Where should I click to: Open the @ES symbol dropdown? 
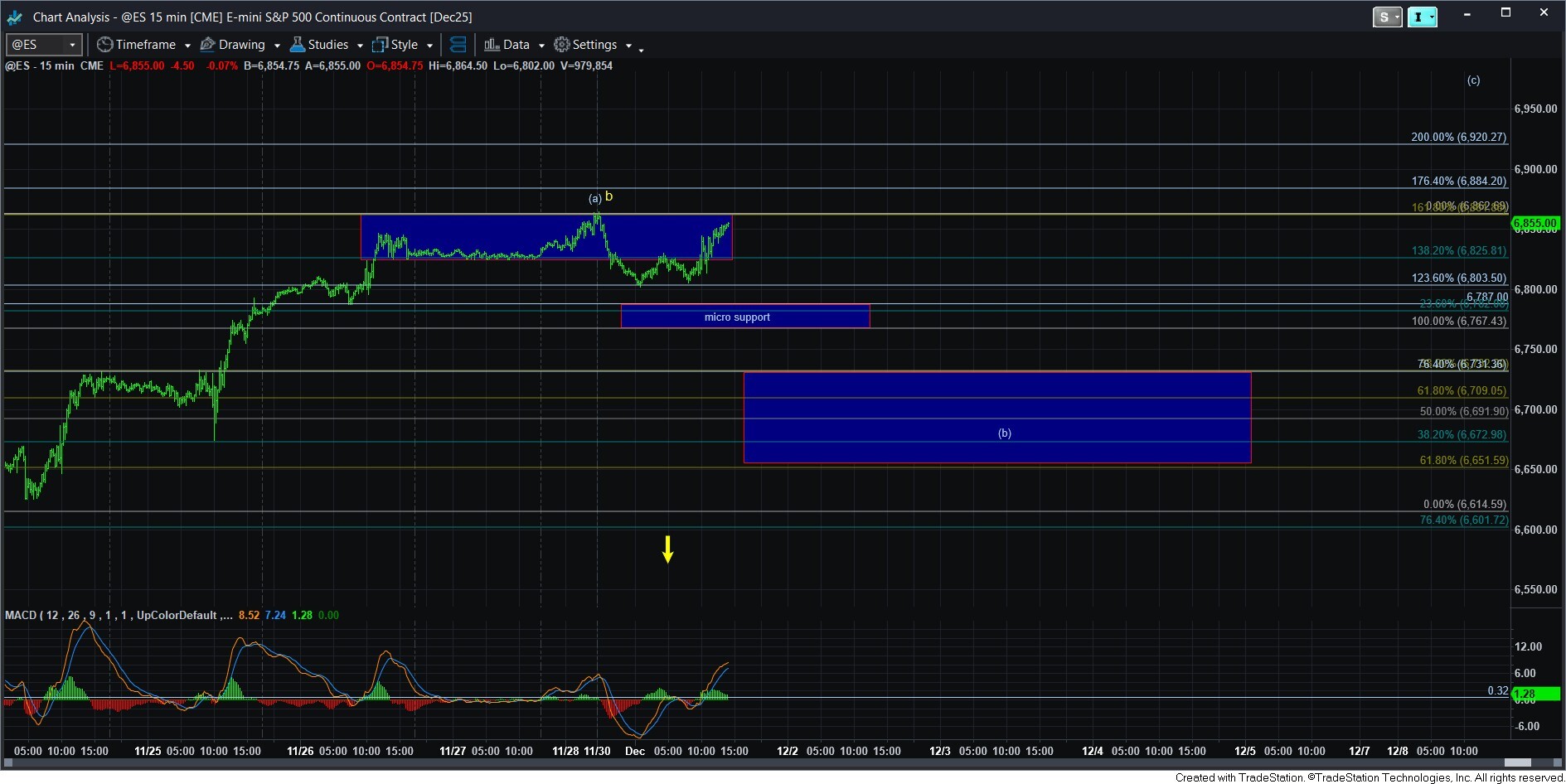(73, 45)
